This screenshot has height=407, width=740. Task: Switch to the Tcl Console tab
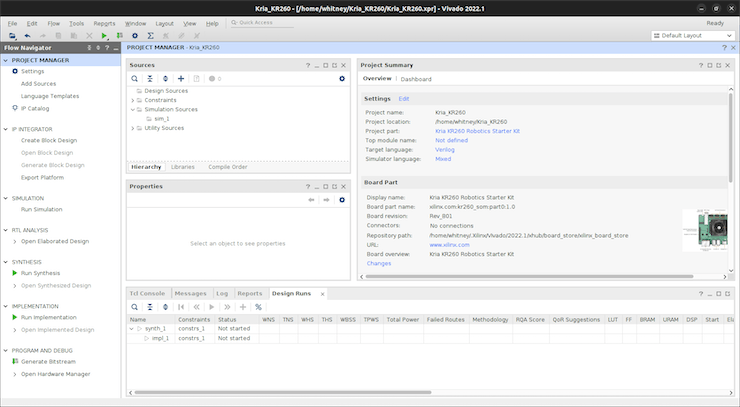148,293
